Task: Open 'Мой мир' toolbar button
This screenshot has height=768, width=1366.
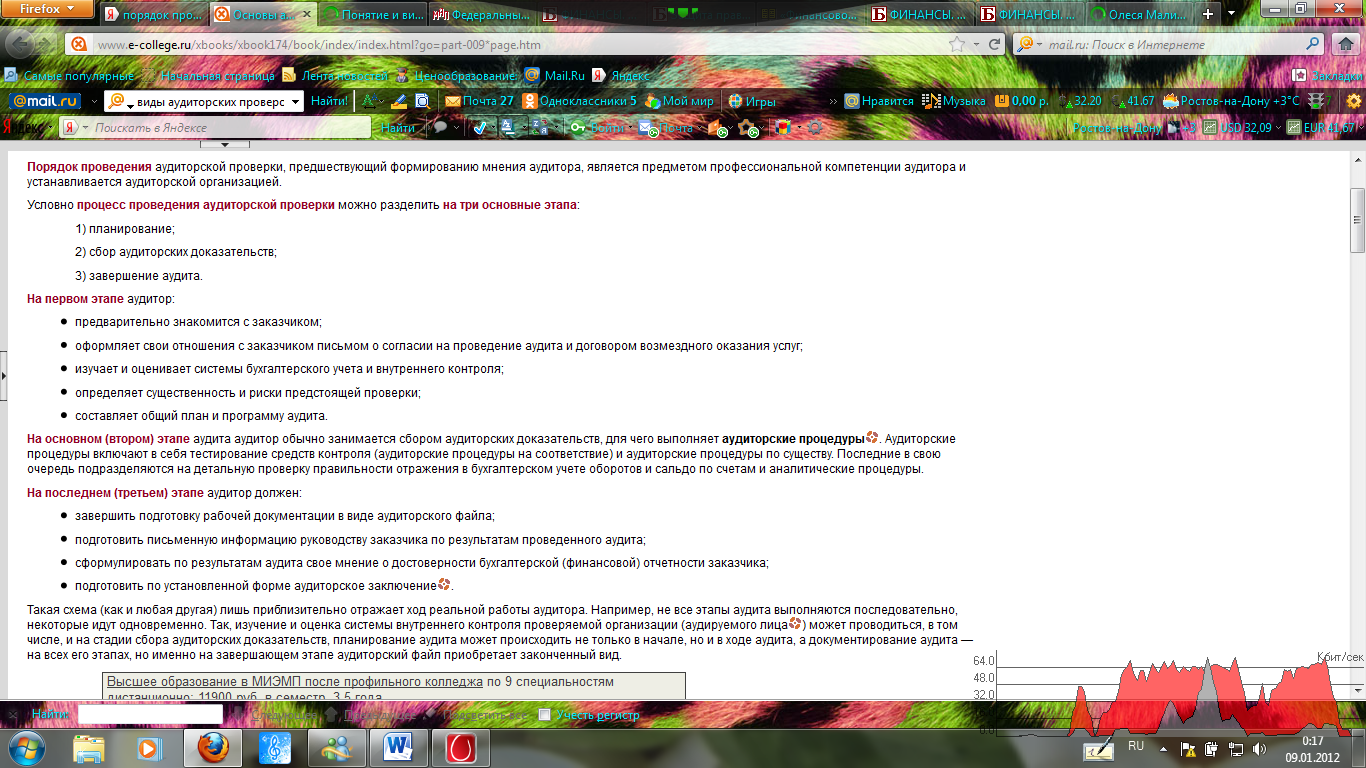Action: (680, 101)
